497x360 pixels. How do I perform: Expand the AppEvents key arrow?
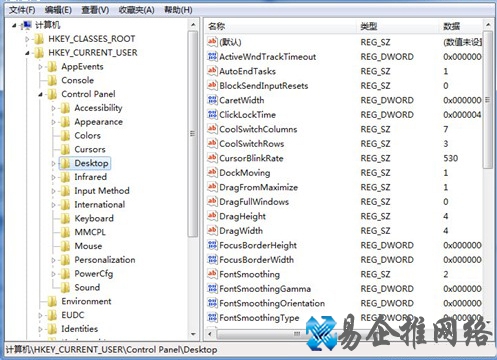coord(40,67)
